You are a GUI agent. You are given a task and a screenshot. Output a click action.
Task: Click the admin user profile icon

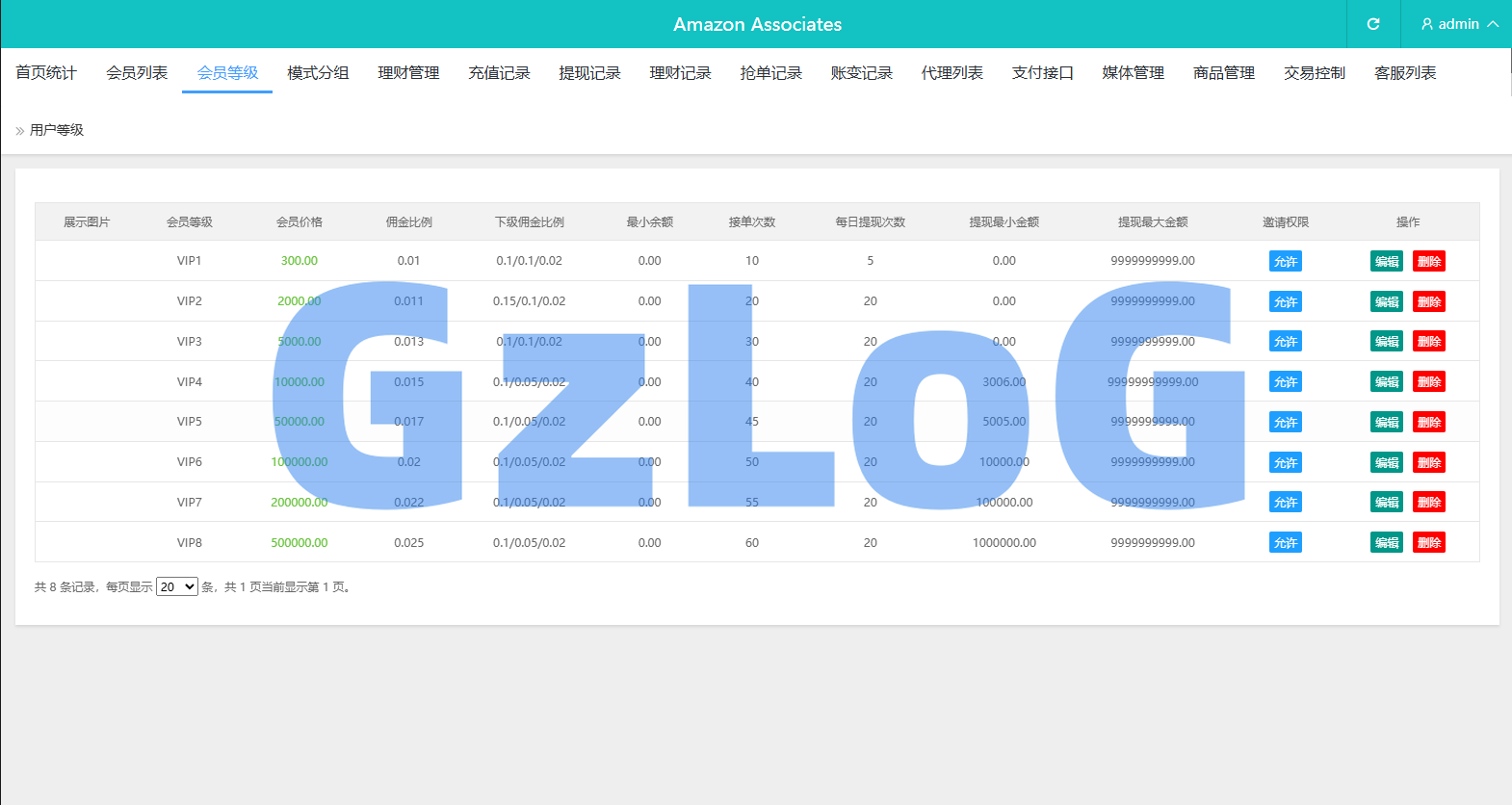click(1427, 24)
